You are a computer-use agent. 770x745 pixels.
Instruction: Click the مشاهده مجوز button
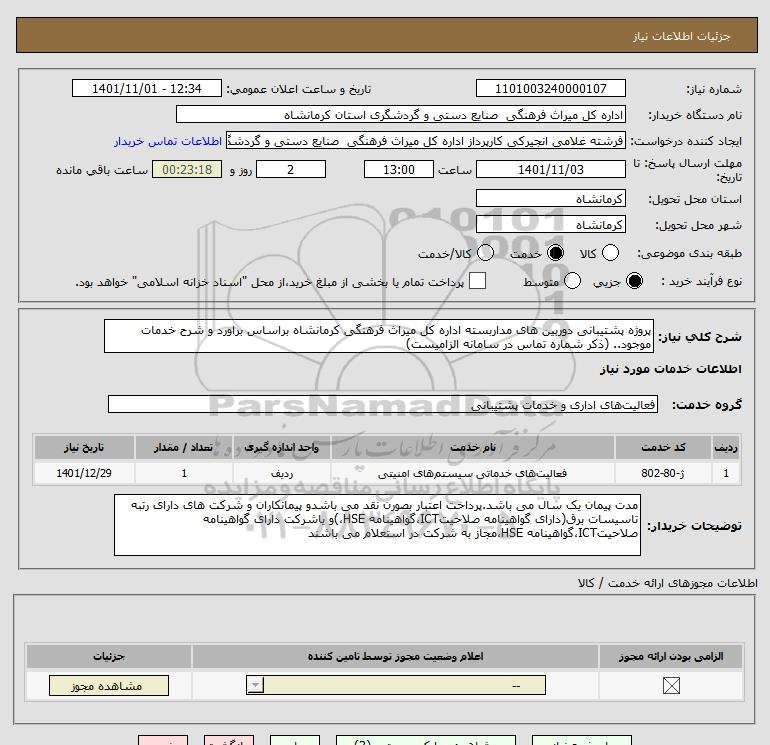tap(109, 686)
